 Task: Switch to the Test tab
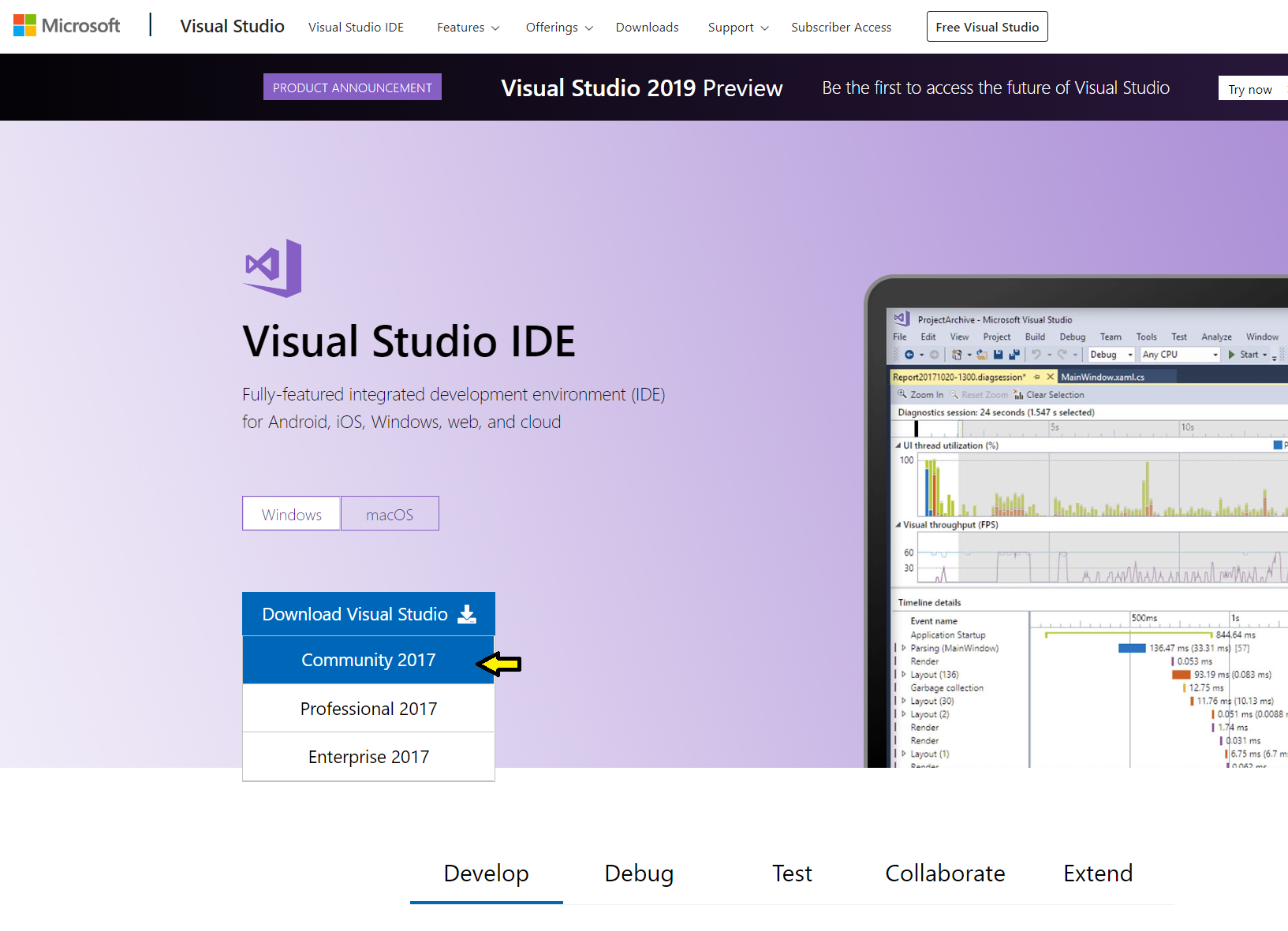pyautogui.click(x=792, y=873)
